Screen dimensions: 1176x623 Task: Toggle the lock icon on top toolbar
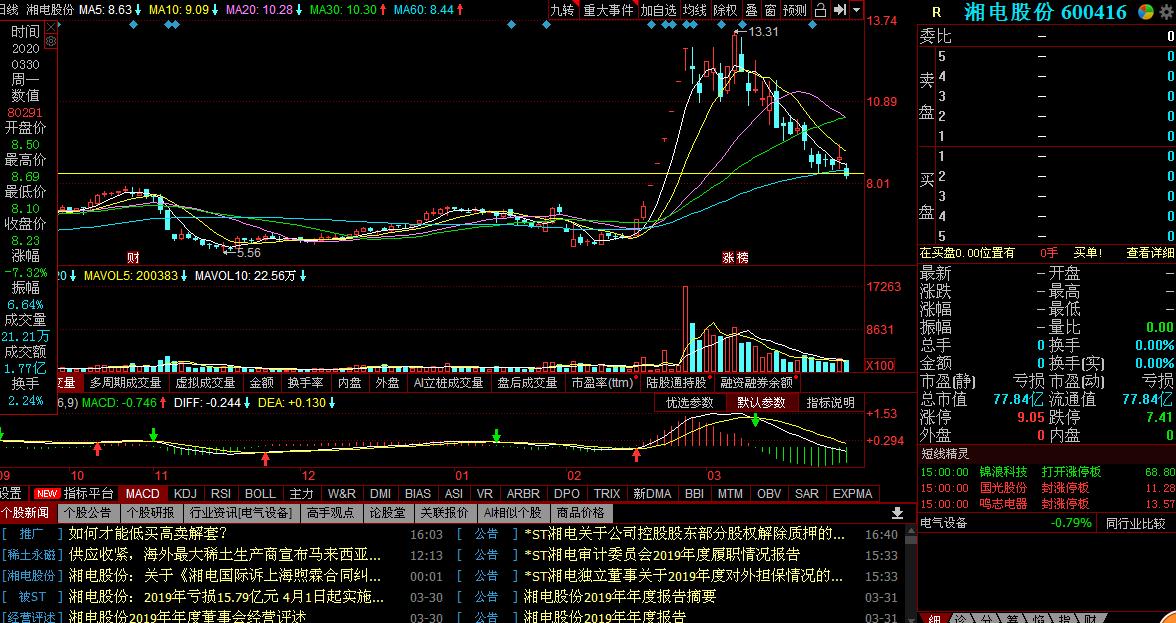pyautogui.click(x=821, y=11)
